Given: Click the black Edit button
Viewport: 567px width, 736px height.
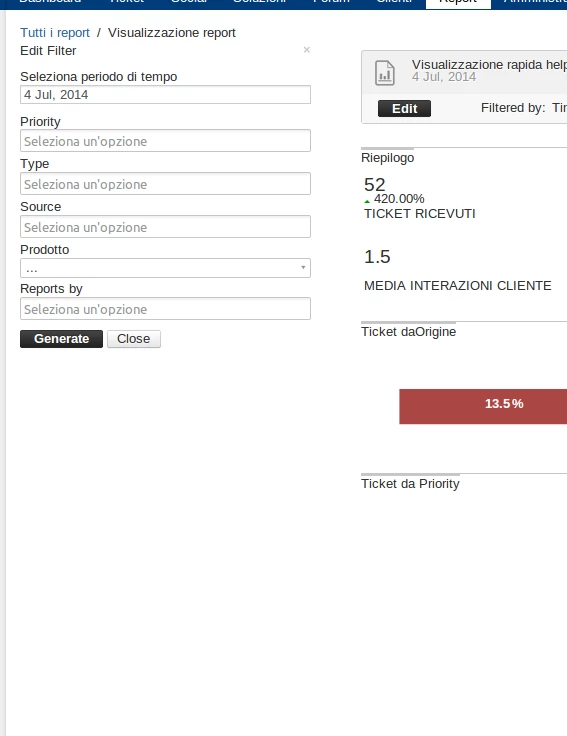Looking at the screenshot, I should click(x=405, y=108).
